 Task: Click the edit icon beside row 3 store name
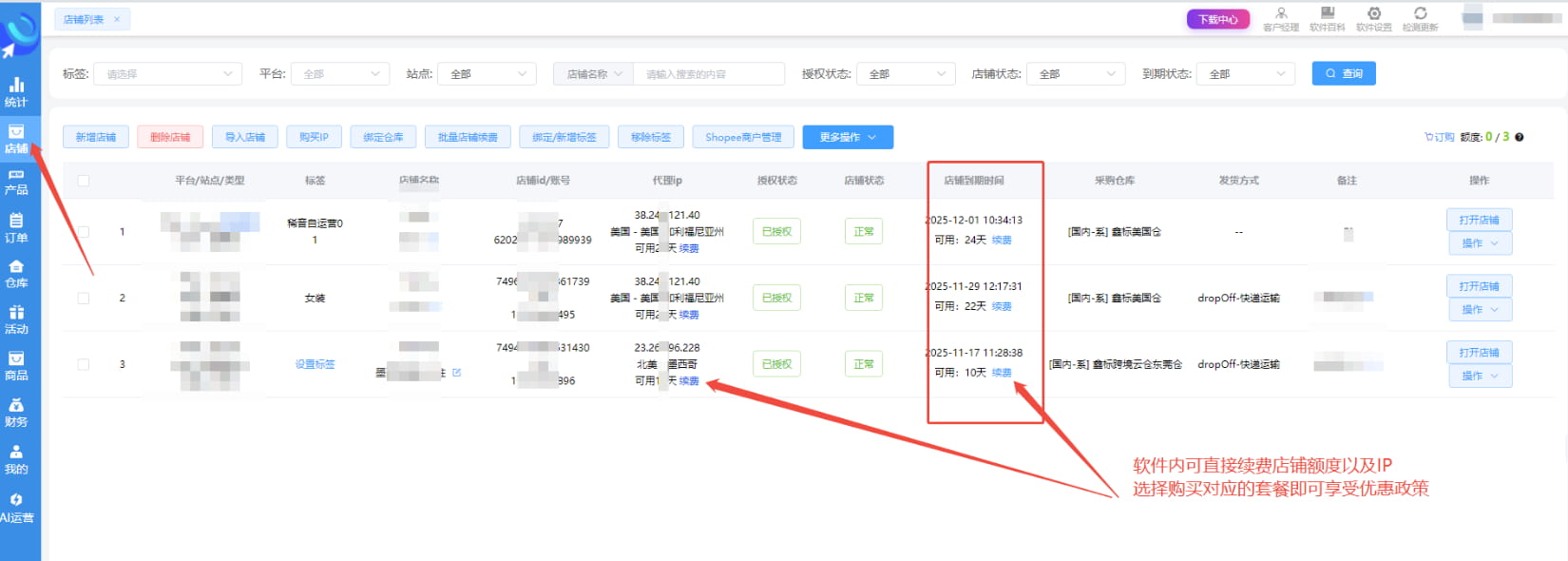[x=457, y=372]
